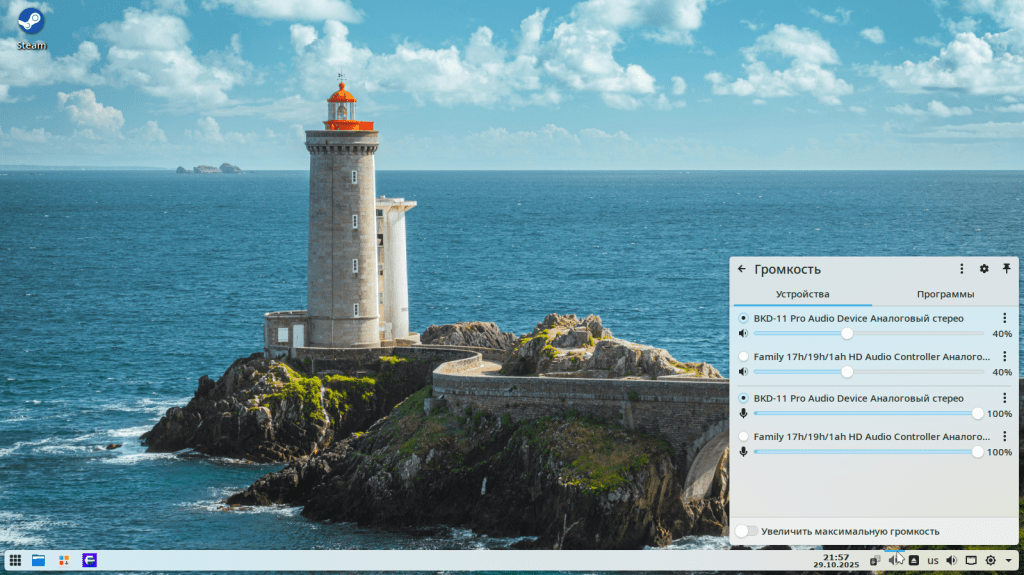
Task: Open options menu for BKD-11 Pro output device
Action: click(1005, 318)
